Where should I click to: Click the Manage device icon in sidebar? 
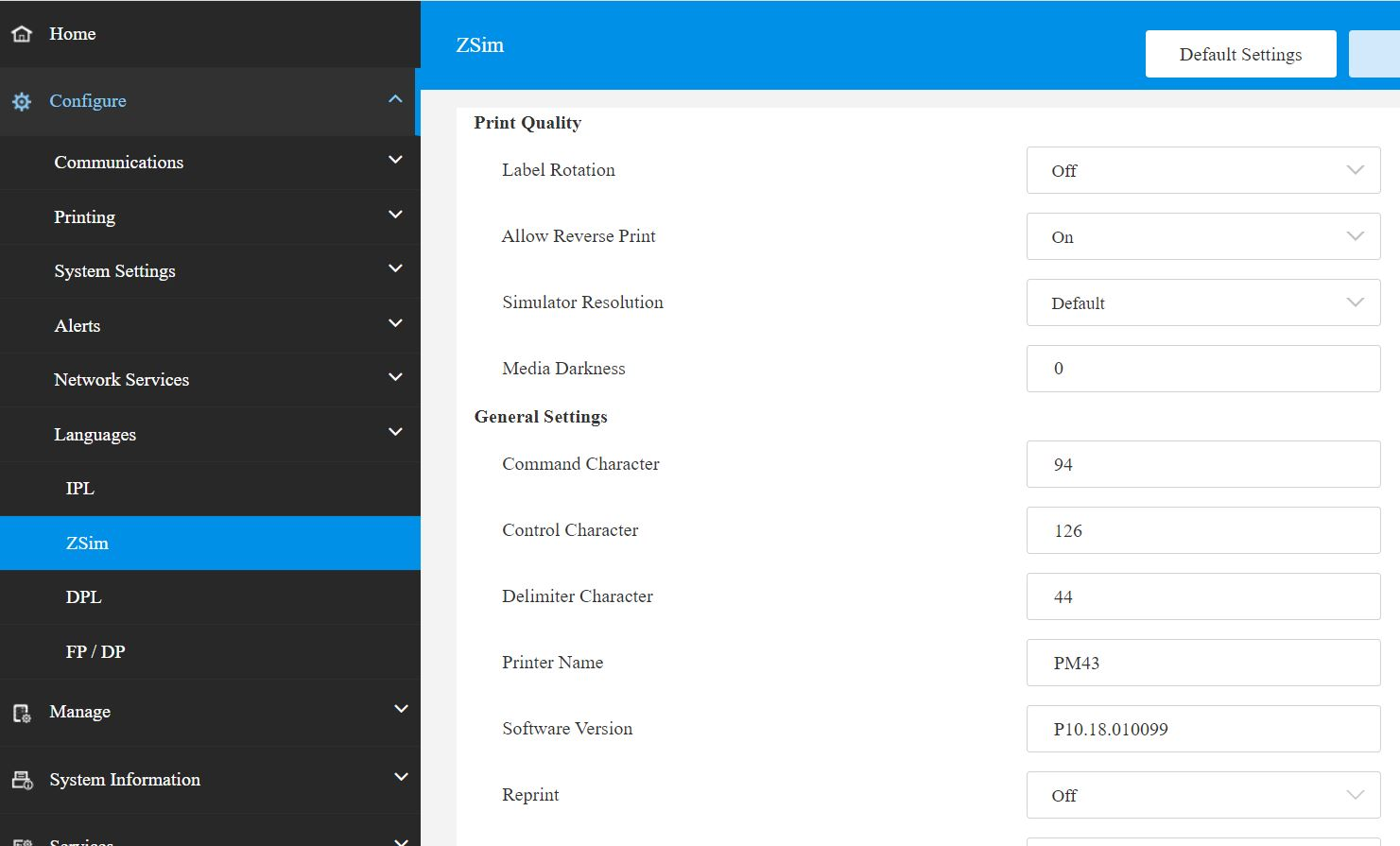coord(21,712)
